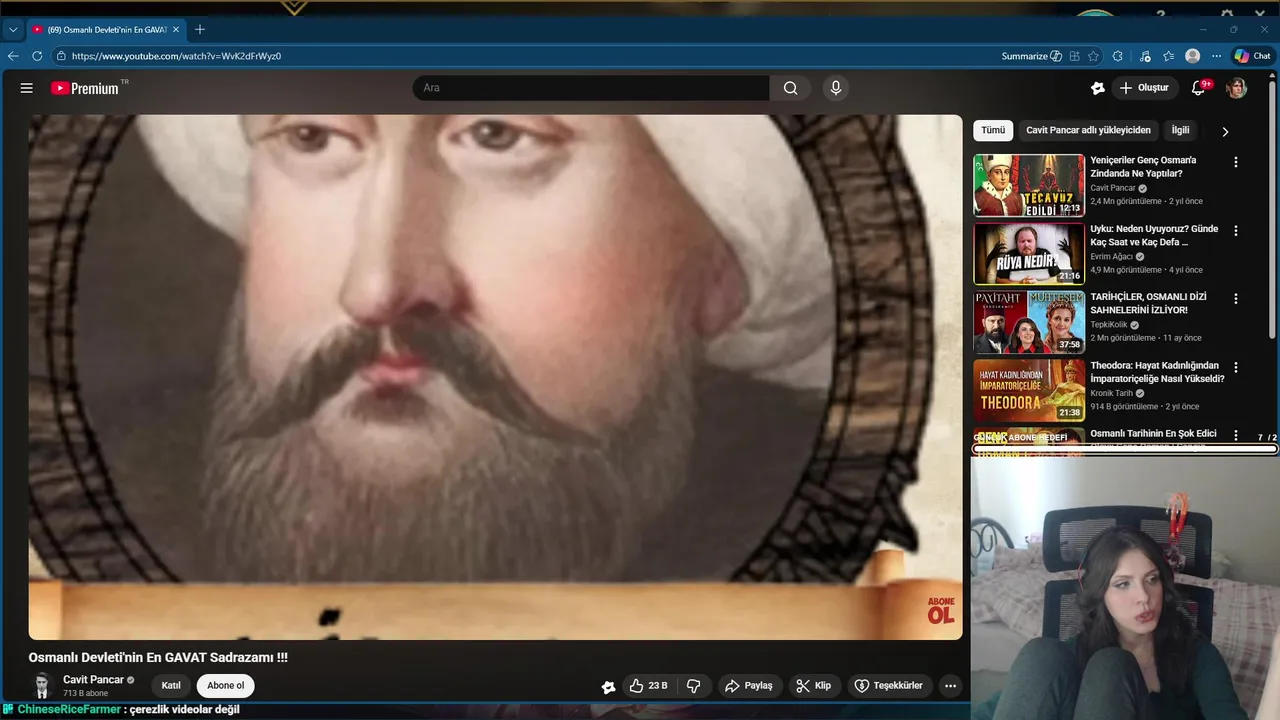Screen dimensions: 1280x720
Task: Go to YouTube Premium home logo
Action: pyautogui.click(x=85, y=88)
